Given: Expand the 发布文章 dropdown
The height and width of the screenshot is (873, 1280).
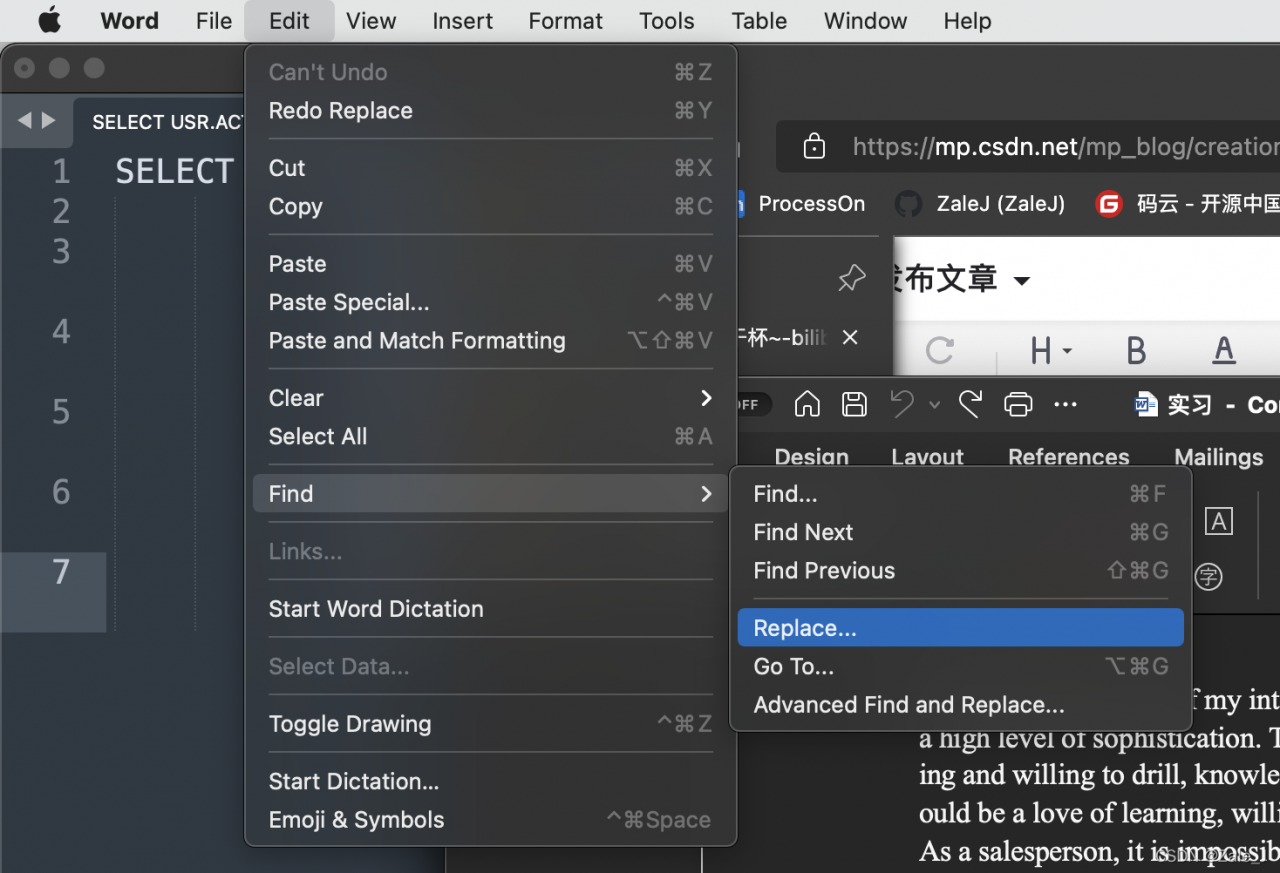Looking at the screenshot, I should point(1022,280).
